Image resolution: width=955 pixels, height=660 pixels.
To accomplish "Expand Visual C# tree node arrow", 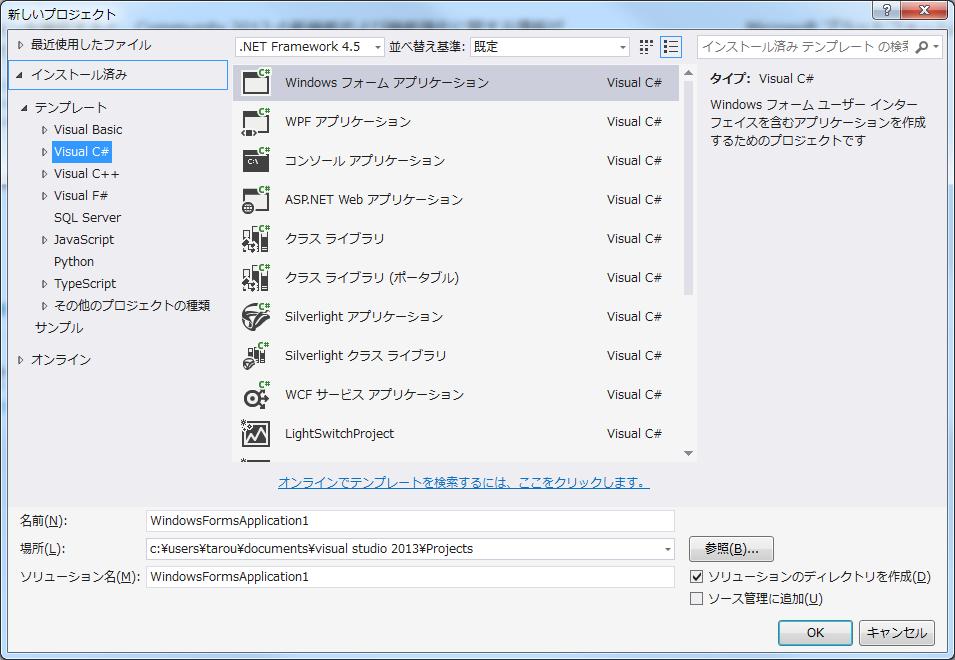I will click(44, 152).
